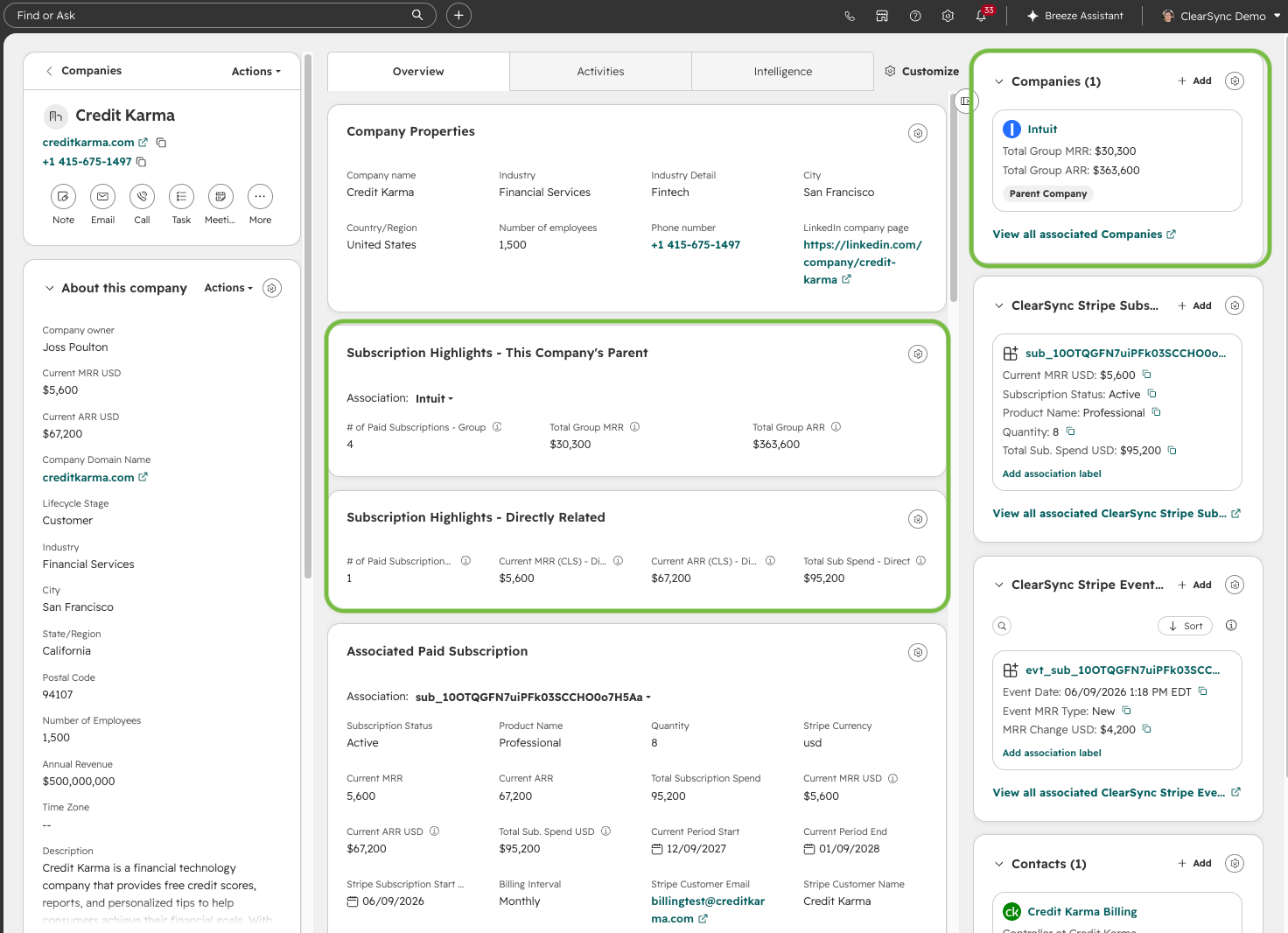This screenshot has height=933, width=1288.
Task: Click the create new plus icon in top bar
Action: point(458,15)
